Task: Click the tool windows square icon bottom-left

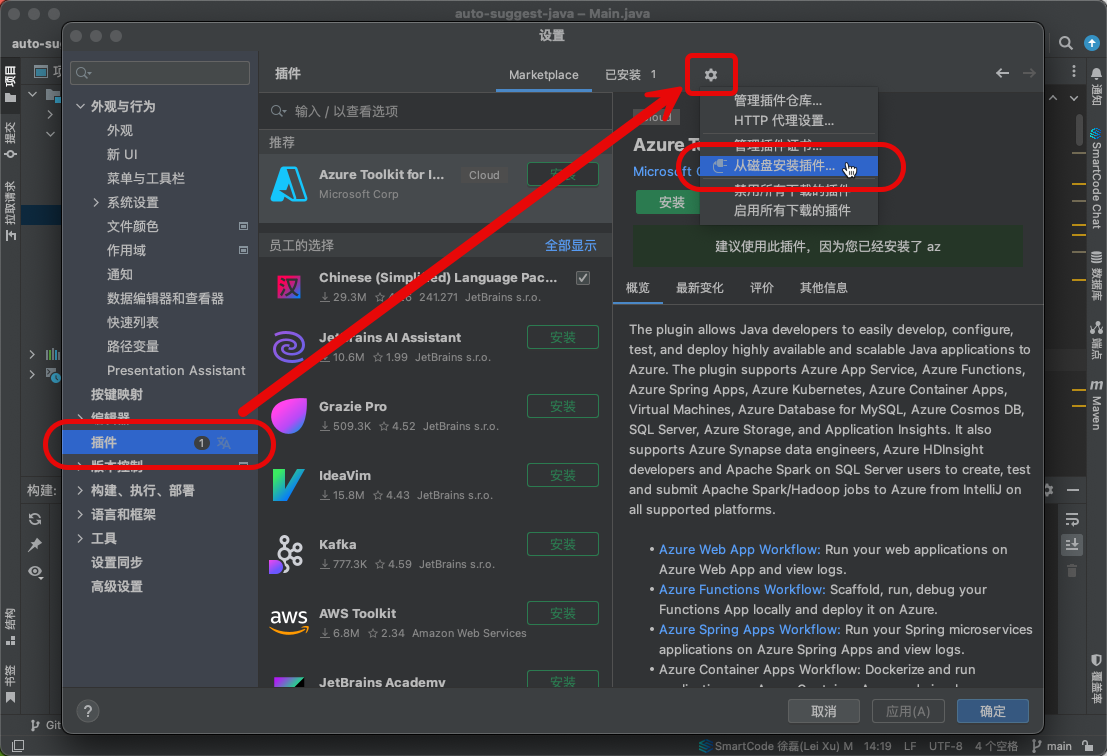Action: 18,745
